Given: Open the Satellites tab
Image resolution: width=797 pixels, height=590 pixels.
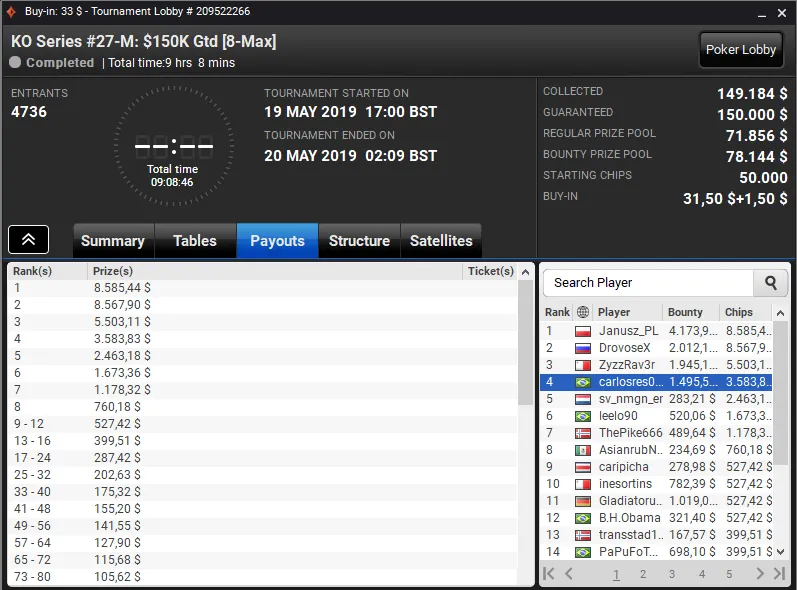Looking at the screenshot, I should tap(441, 241).
